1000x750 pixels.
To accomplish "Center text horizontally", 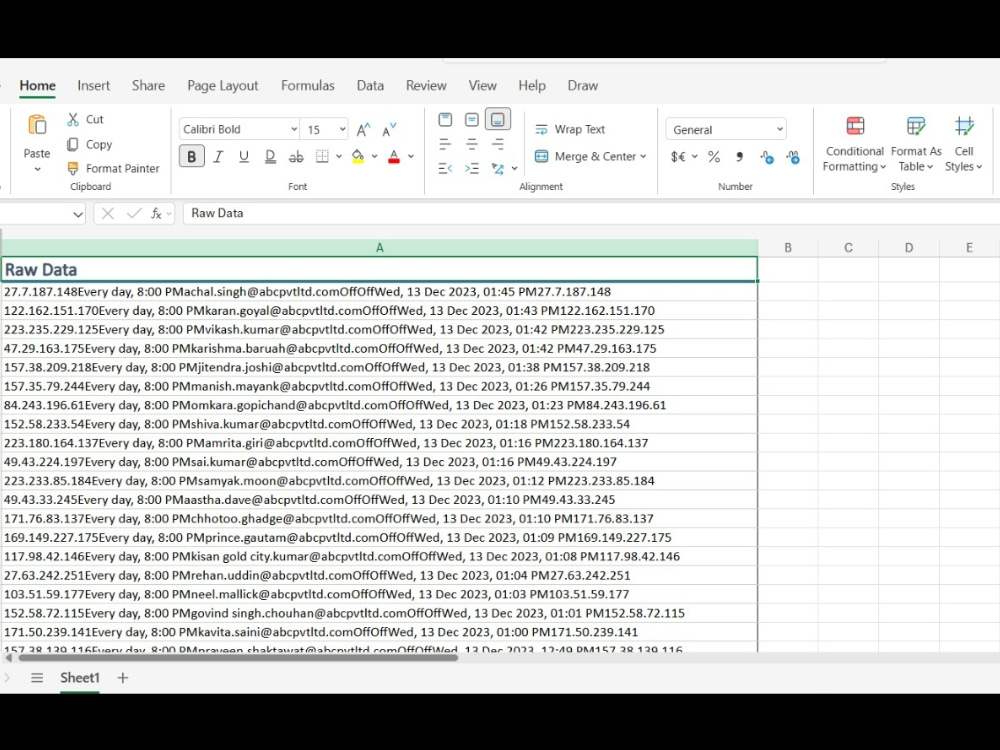I will pyautogui.click(x=471, y=145).
